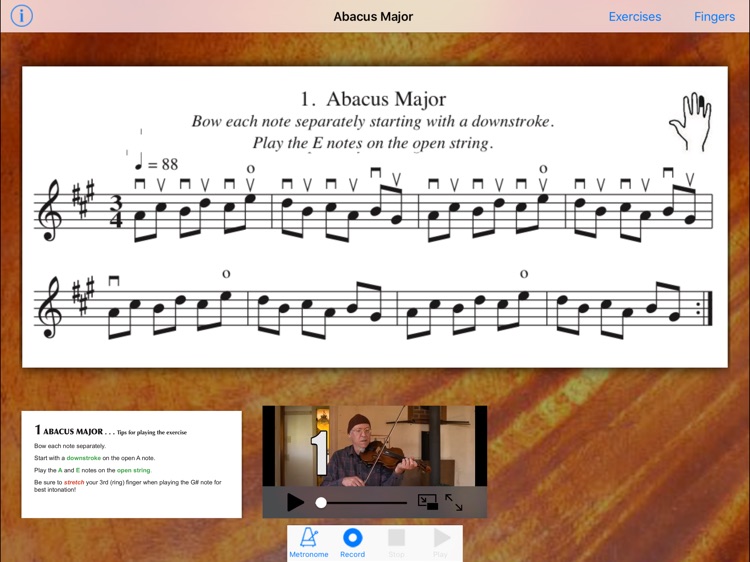Viewport: 750px width, 562px height.
Task: Click 'Play the E notes on the open string'
Action: pos(373,143)
